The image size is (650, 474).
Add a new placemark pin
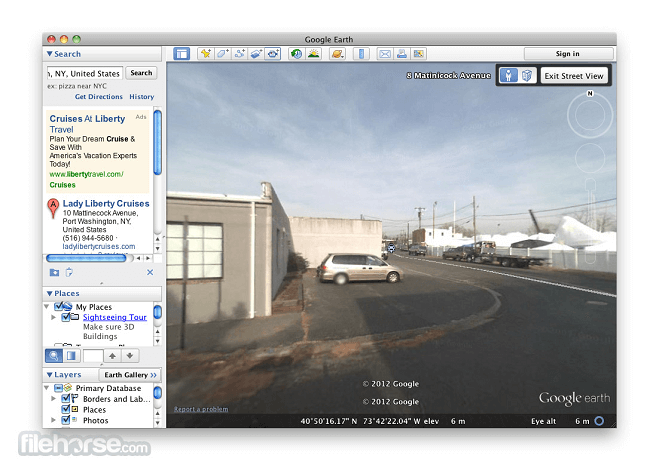(x=206, y=54)
